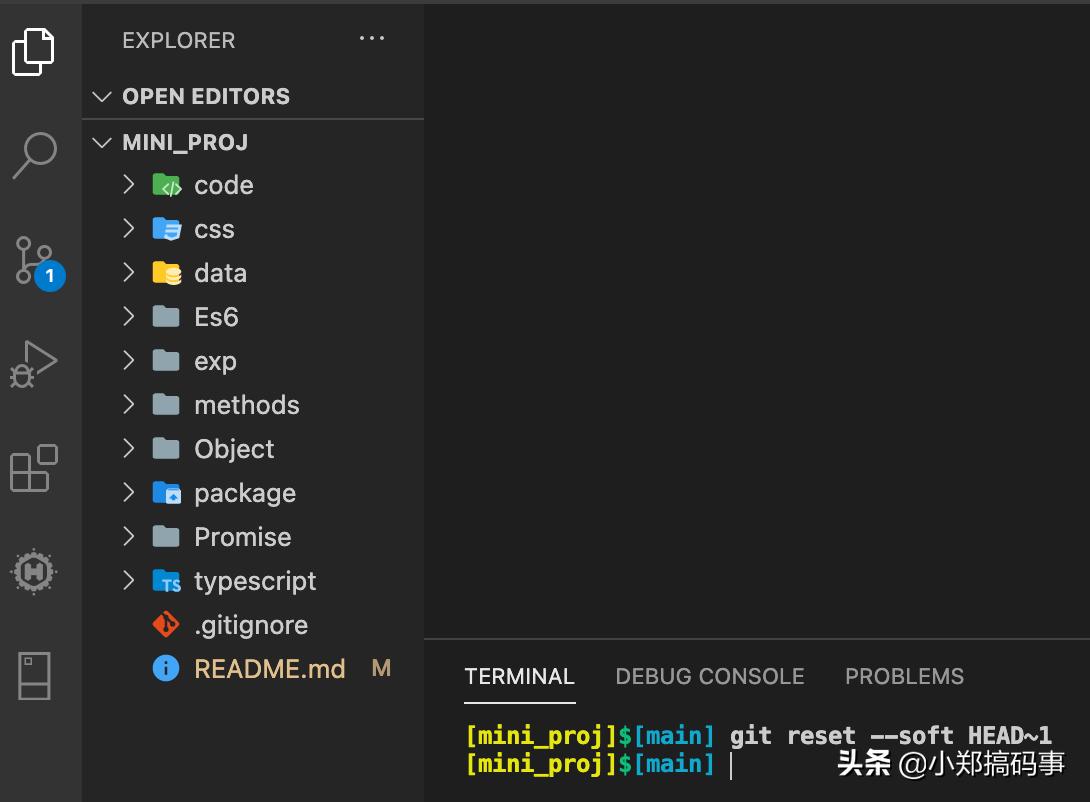Switch to the PROBLEMS tab
Screen dimensions: 1090x802
tap(904, 676)
